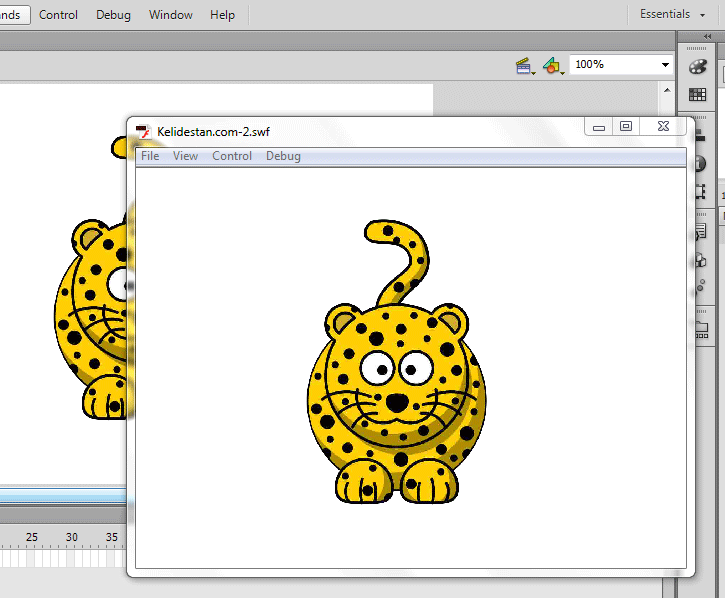Open the View menu in SWF window
The width and height of the screenshot is (725, 598).
[185, 156]
